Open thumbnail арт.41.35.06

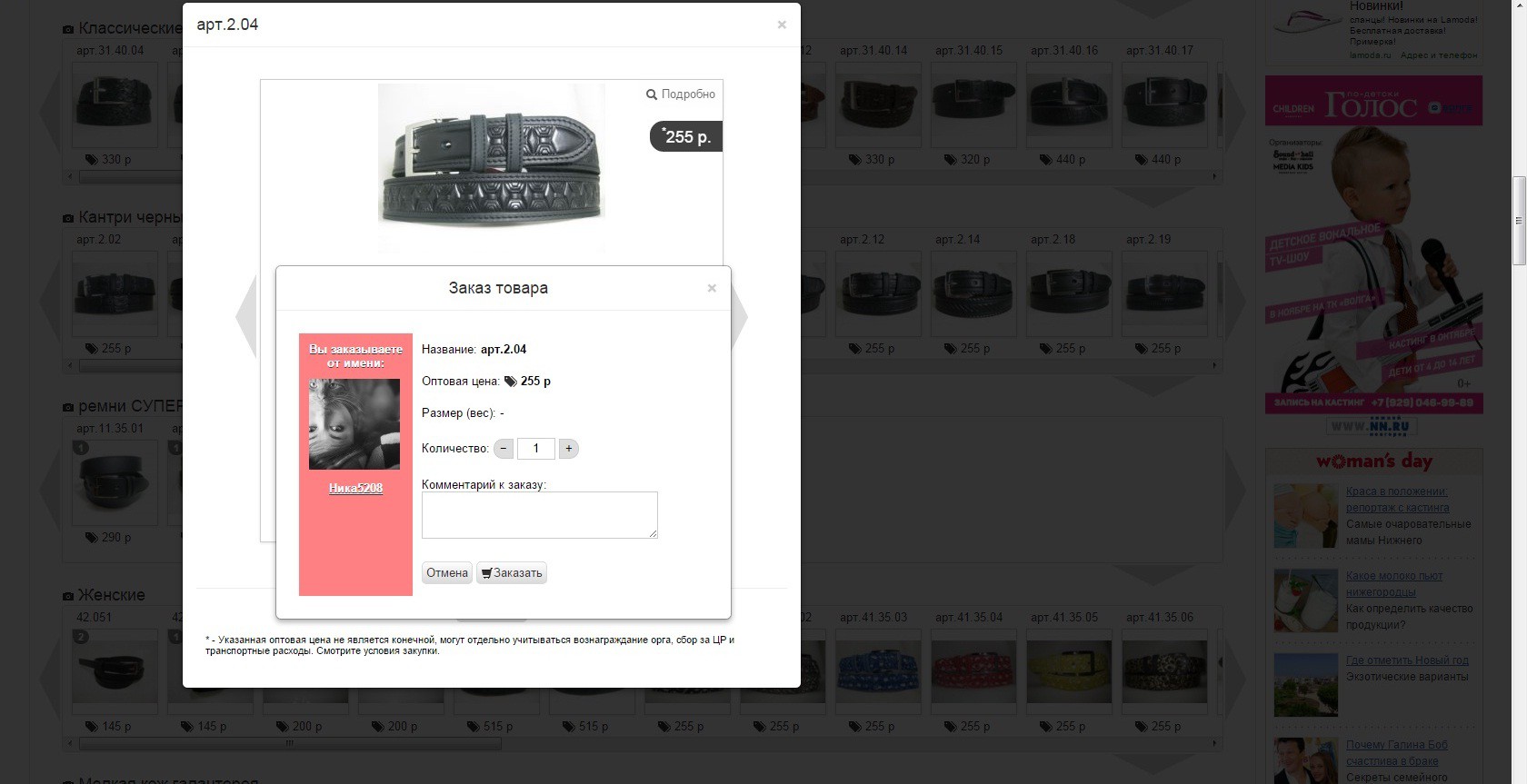tap(1164, 672)
